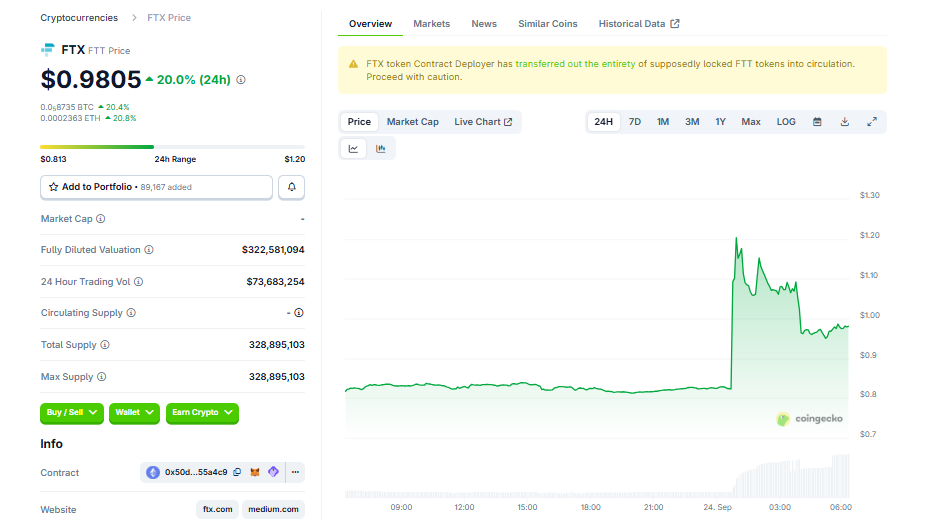Open info icon beside 24h price change
This screenshot has width=928, height=520.
coord(241,80)
